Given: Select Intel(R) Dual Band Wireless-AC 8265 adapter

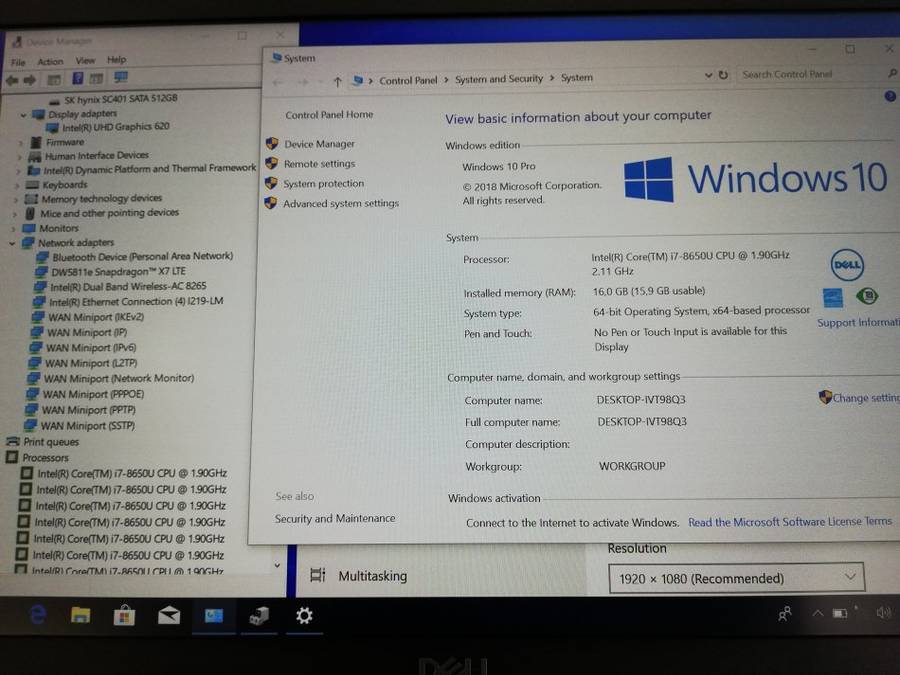Looking at the screenshot, I should pyautogui.click(x=128, y=286).
